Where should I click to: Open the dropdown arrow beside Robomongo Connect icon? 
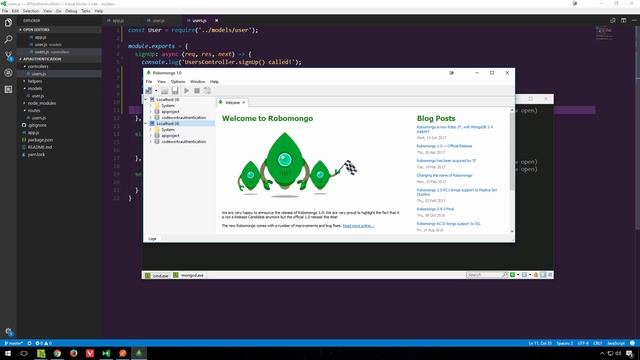156,91
